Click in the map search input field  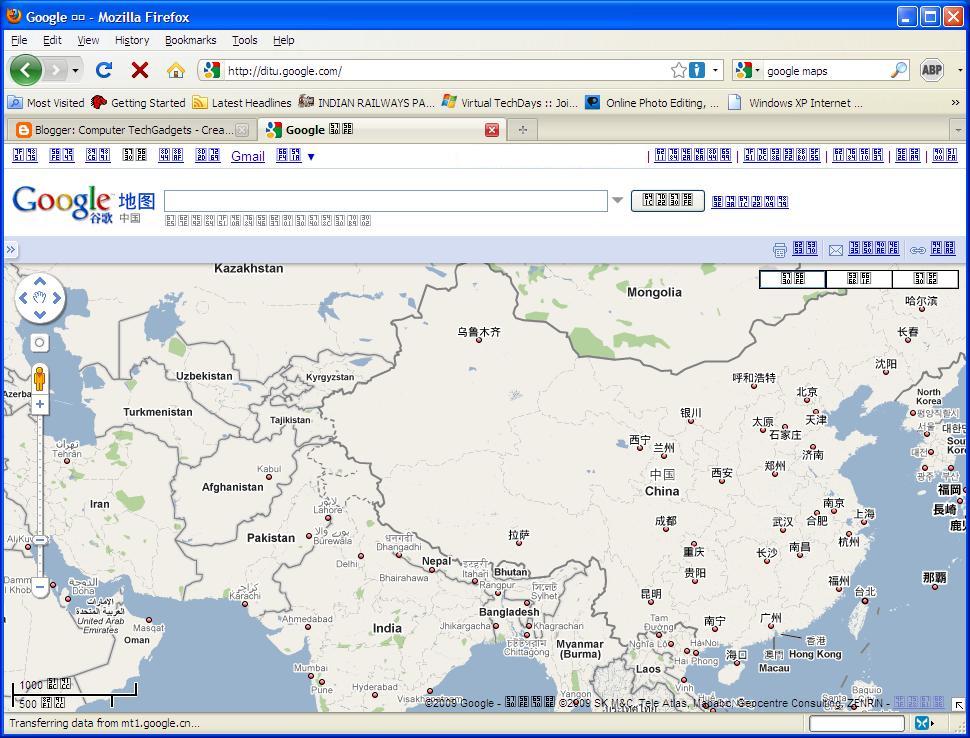click(386, 200)
